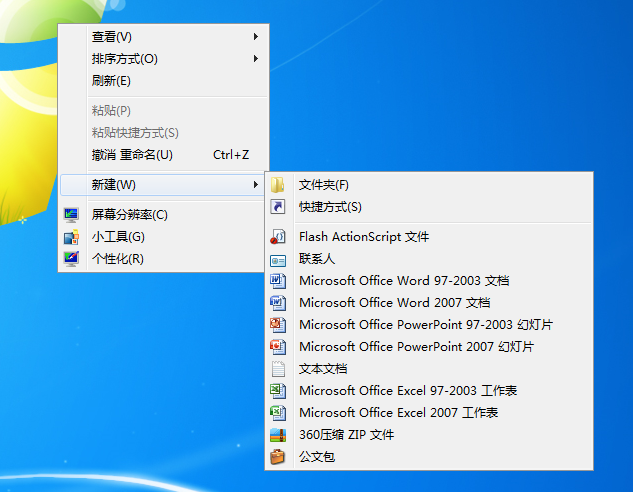Create Microsoft Office Word 97-2003 文档
The width and height of the screenshot is (633, 492).
429,281
